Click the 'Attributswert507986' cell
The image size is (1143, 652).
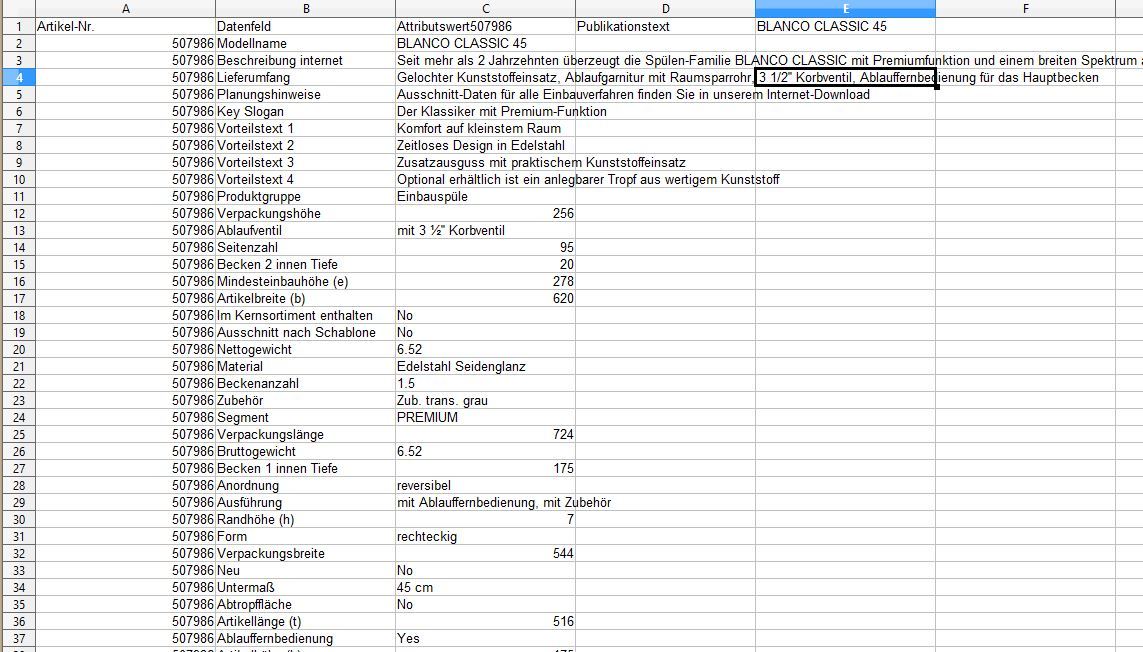pyautogui.click(x=485, y=26)
